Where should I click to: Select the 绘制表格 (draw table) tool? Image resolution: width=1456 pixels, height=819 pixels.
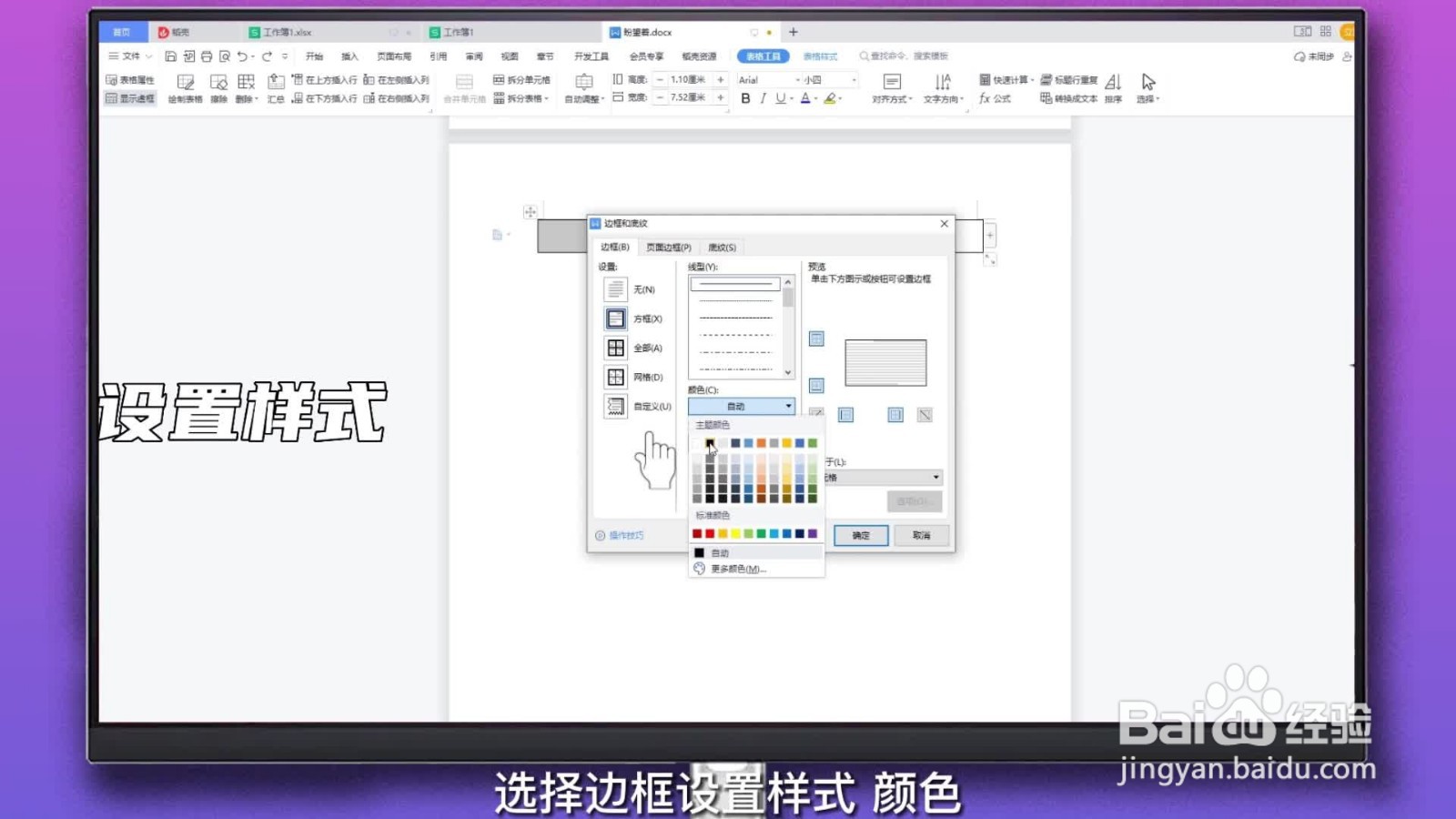[x=187, y=86]
